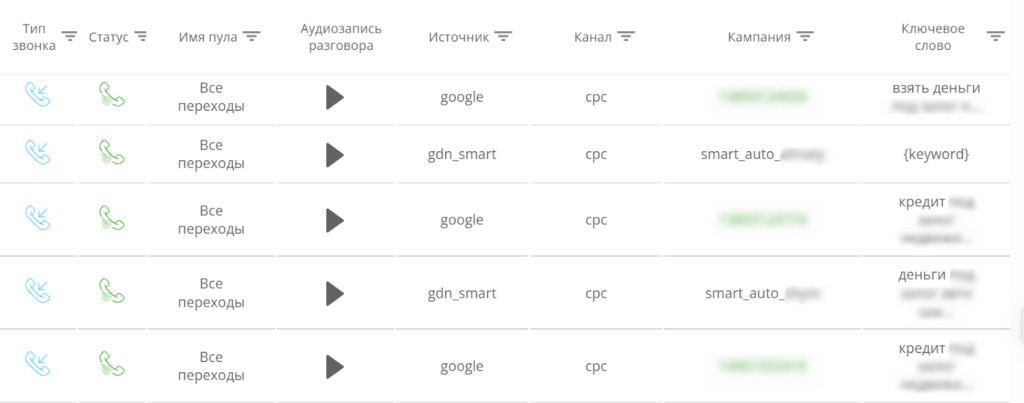
Task: Open filter for Статус column
Action: point(141,37)
